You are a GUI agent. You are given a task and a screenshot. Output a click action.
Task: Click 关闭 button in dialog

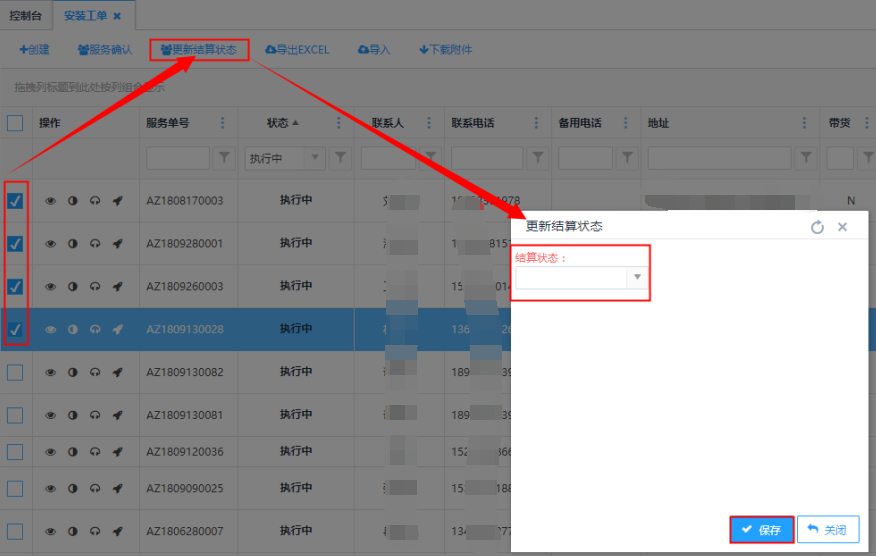(x=828, y=530)
